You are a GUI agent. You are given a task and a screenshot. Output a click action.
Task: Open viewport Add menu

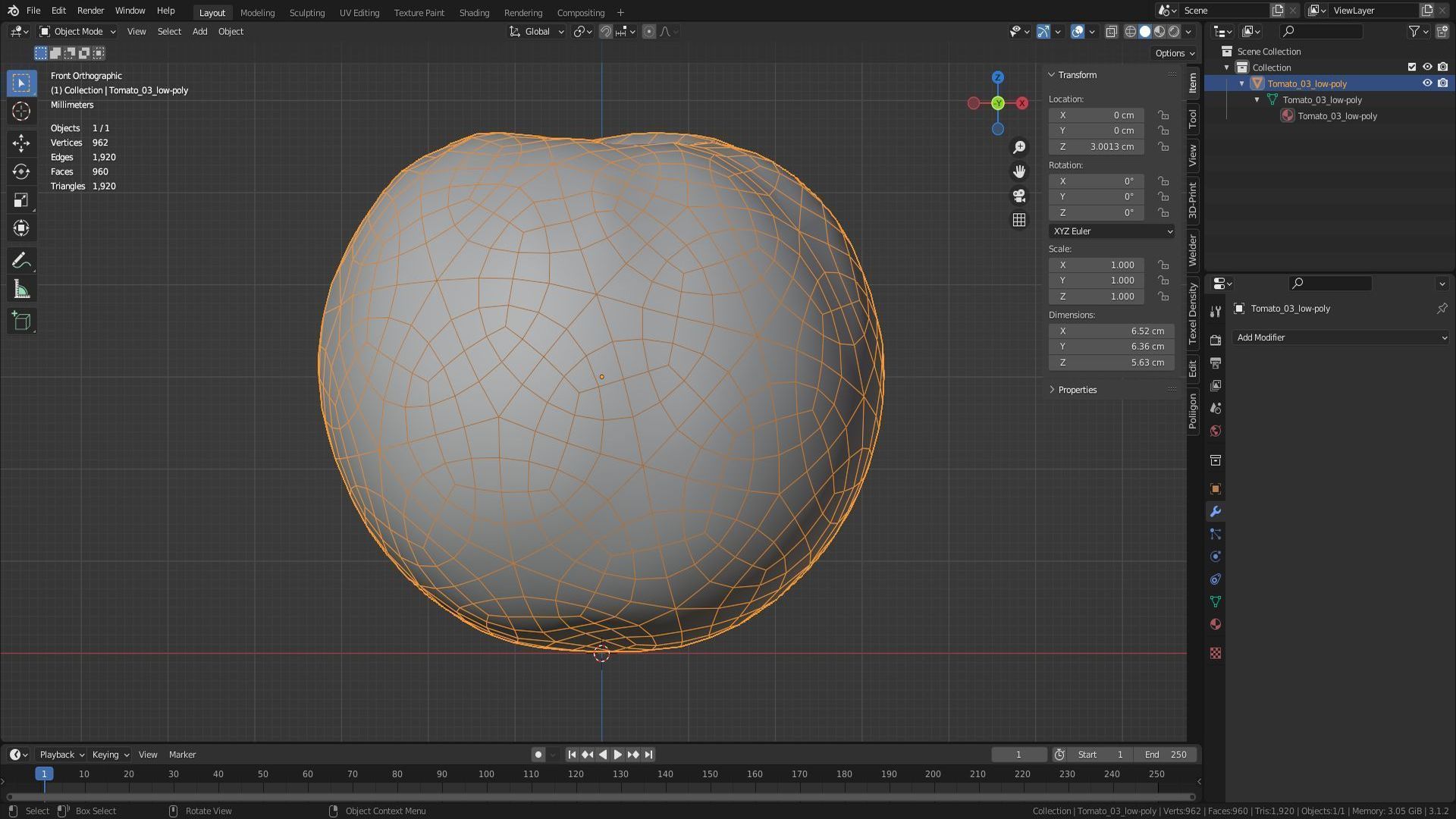pos(199,32)
